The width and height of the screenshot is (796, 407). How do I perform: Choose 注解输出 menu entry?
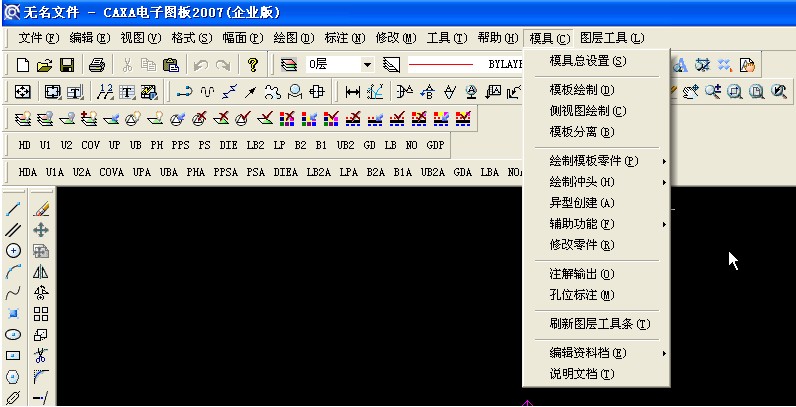(x=596, y=274)
